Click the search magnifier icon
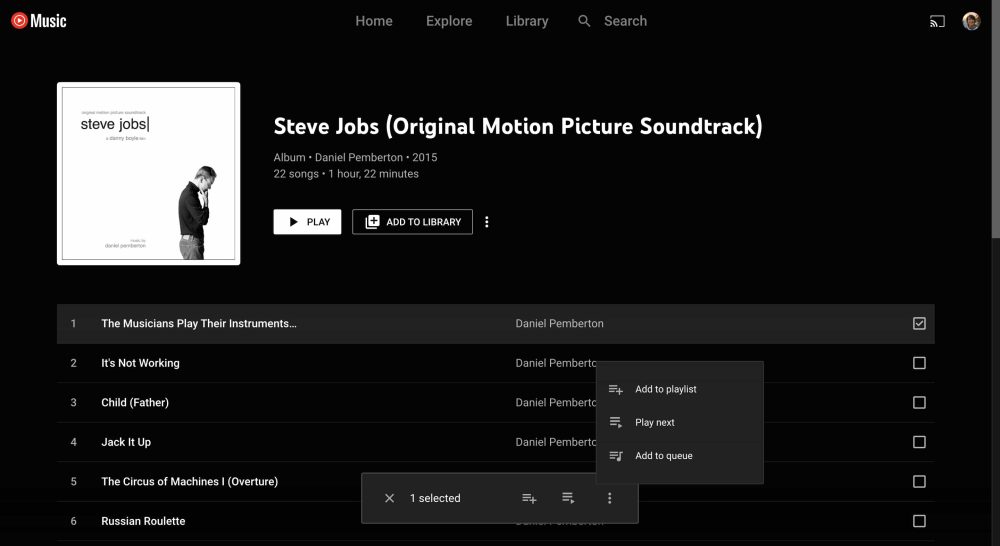The width and height of the screenshot is (1000, 546). (585, 21)
